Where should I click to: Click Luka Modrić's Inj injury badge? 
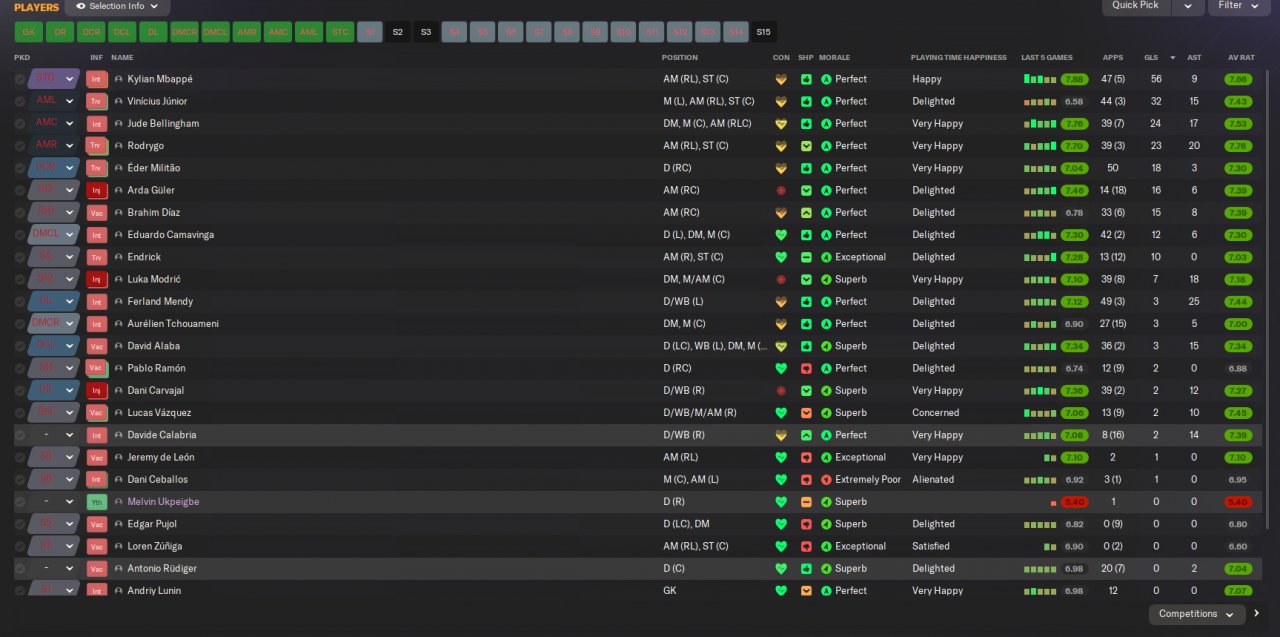(96, 279)
